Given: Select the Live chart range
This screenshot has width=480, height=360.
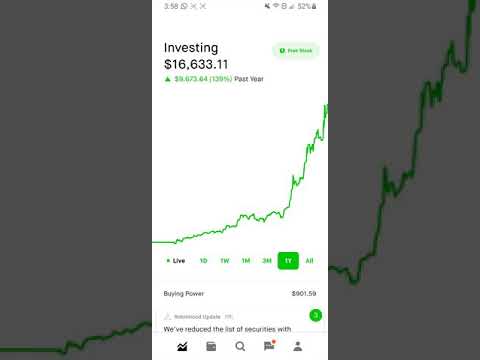Looking at the screenshot, I should [x=176, y=261].
